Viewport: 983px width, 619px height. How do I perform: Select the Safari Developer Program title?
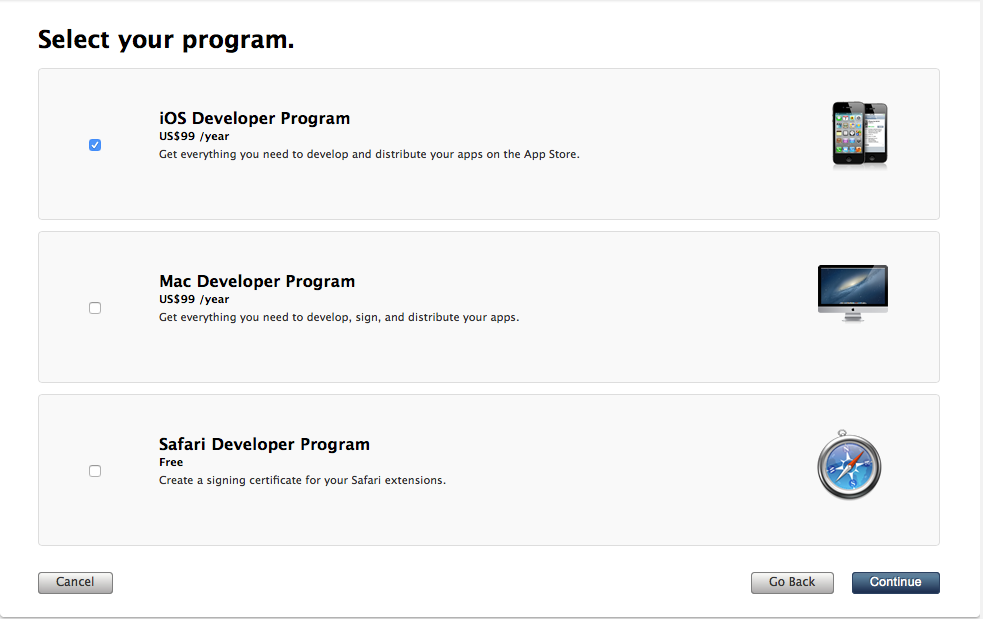coord(264,444)
